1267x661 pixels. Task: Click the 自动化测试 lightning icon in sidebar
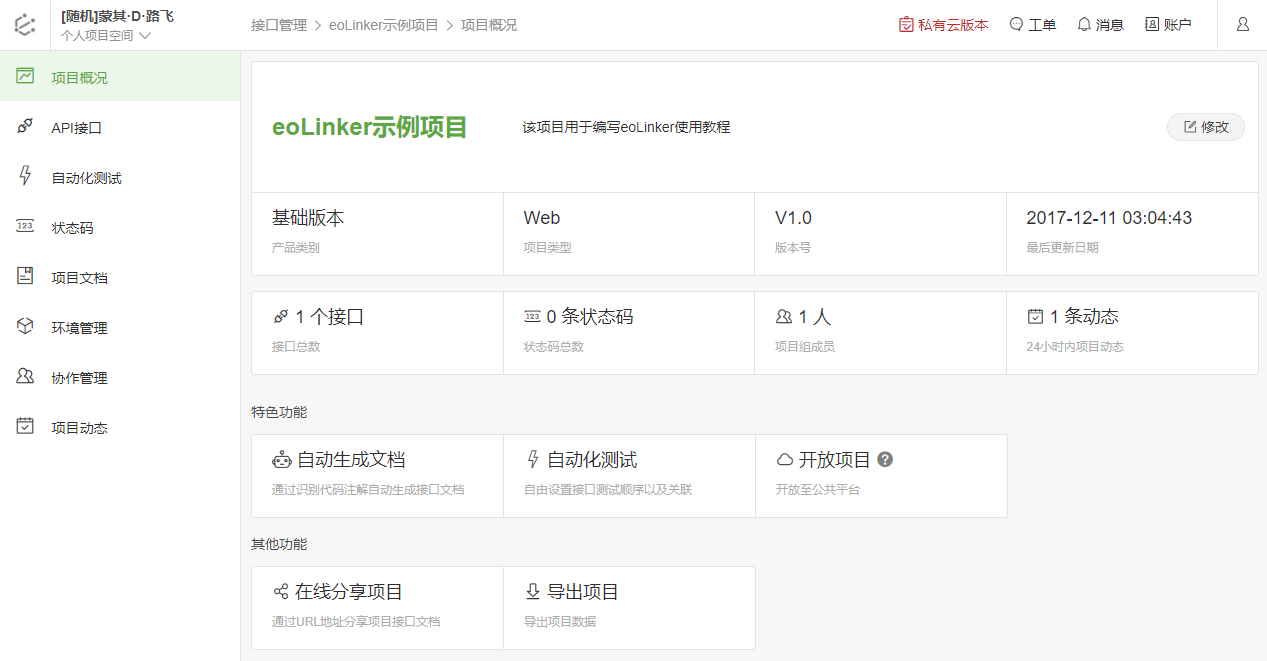pyautogui.click(x=25, y=176)
